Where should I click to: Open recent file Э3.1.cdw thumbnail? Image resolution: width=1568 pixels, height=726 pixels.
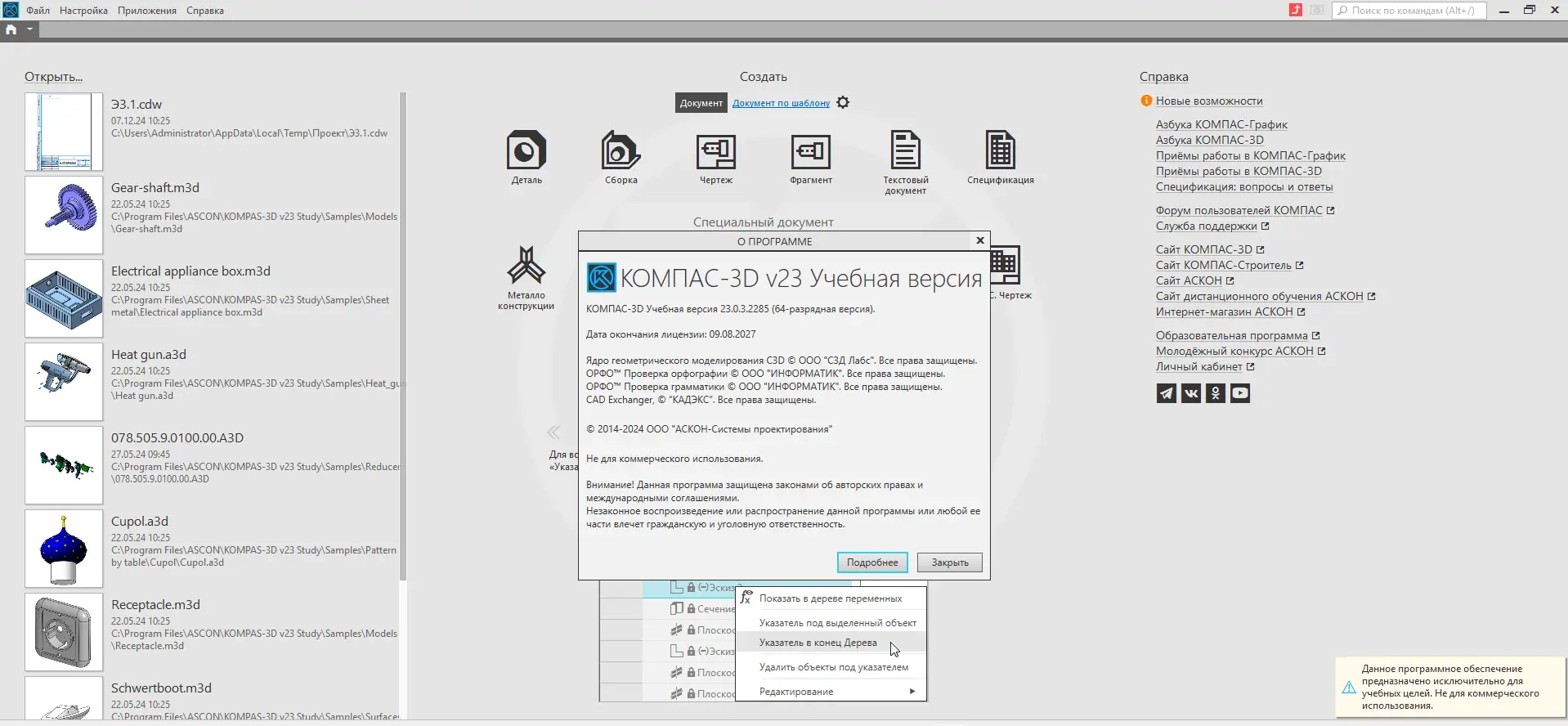tap(64, 132)
